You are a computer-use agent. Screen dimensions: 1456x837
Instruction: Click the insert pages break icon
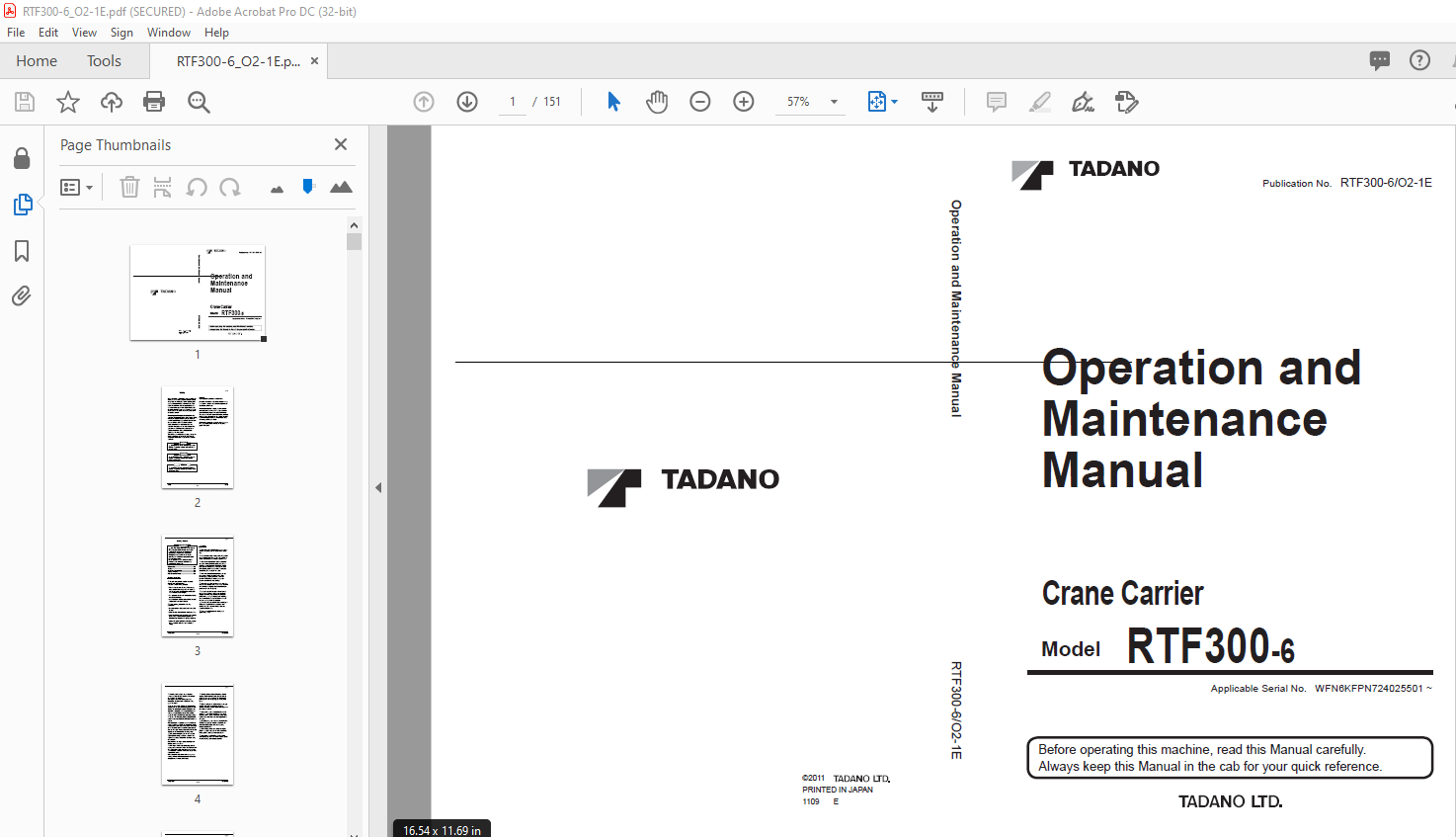coord(163,187)
